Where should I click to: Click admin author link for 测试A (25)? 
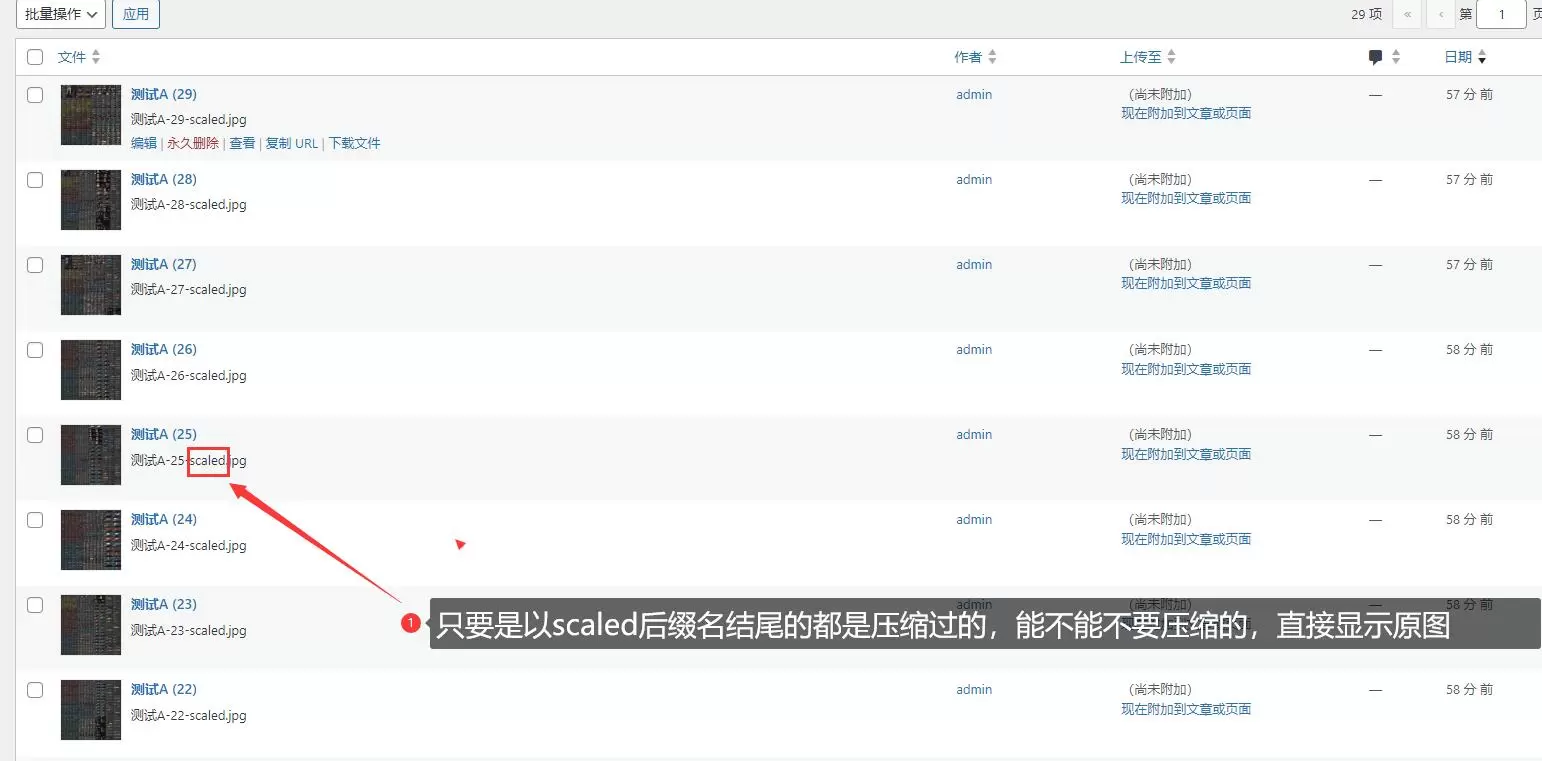point(974,434)
